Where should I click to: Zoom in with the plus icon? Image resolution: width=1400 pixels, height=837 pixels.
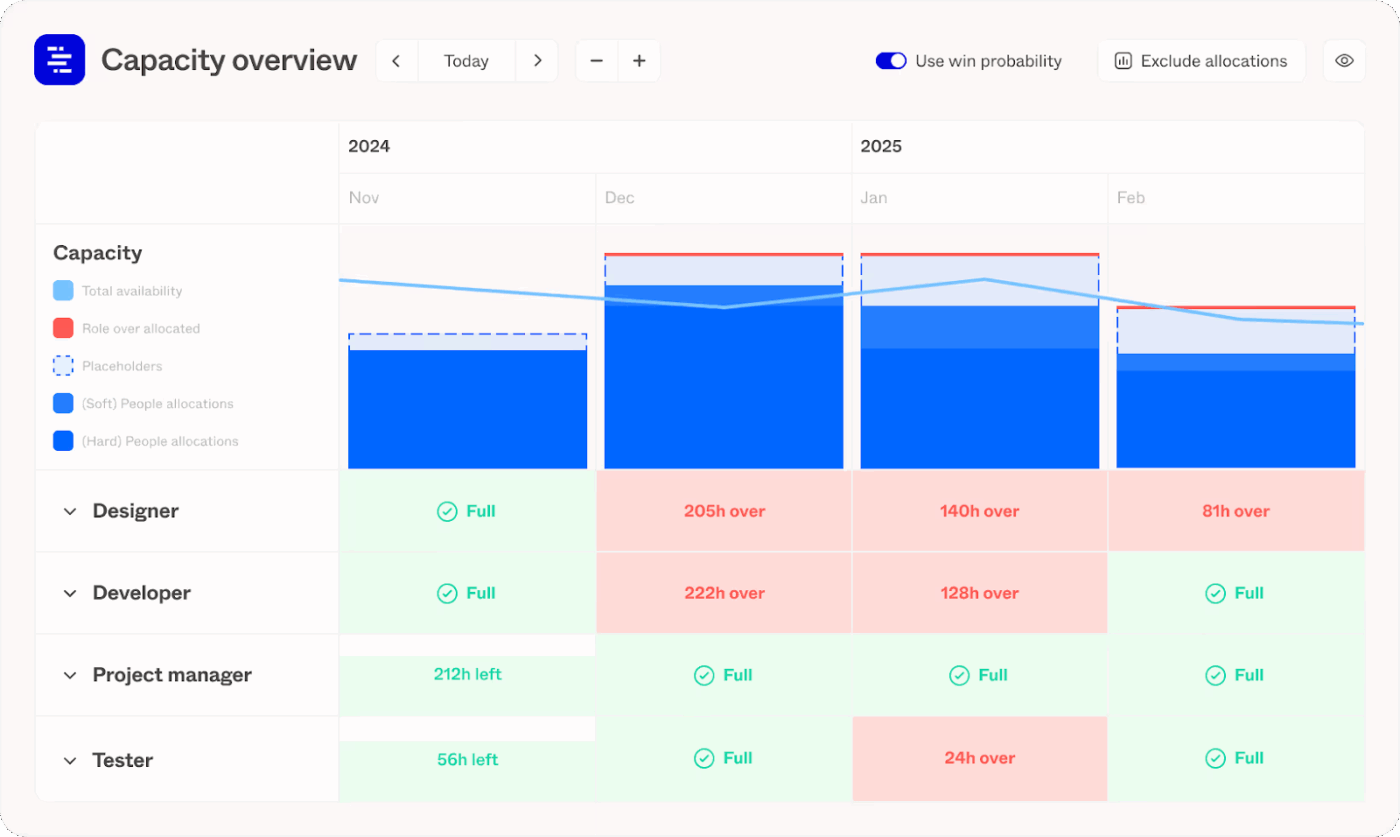coord(639,60)
